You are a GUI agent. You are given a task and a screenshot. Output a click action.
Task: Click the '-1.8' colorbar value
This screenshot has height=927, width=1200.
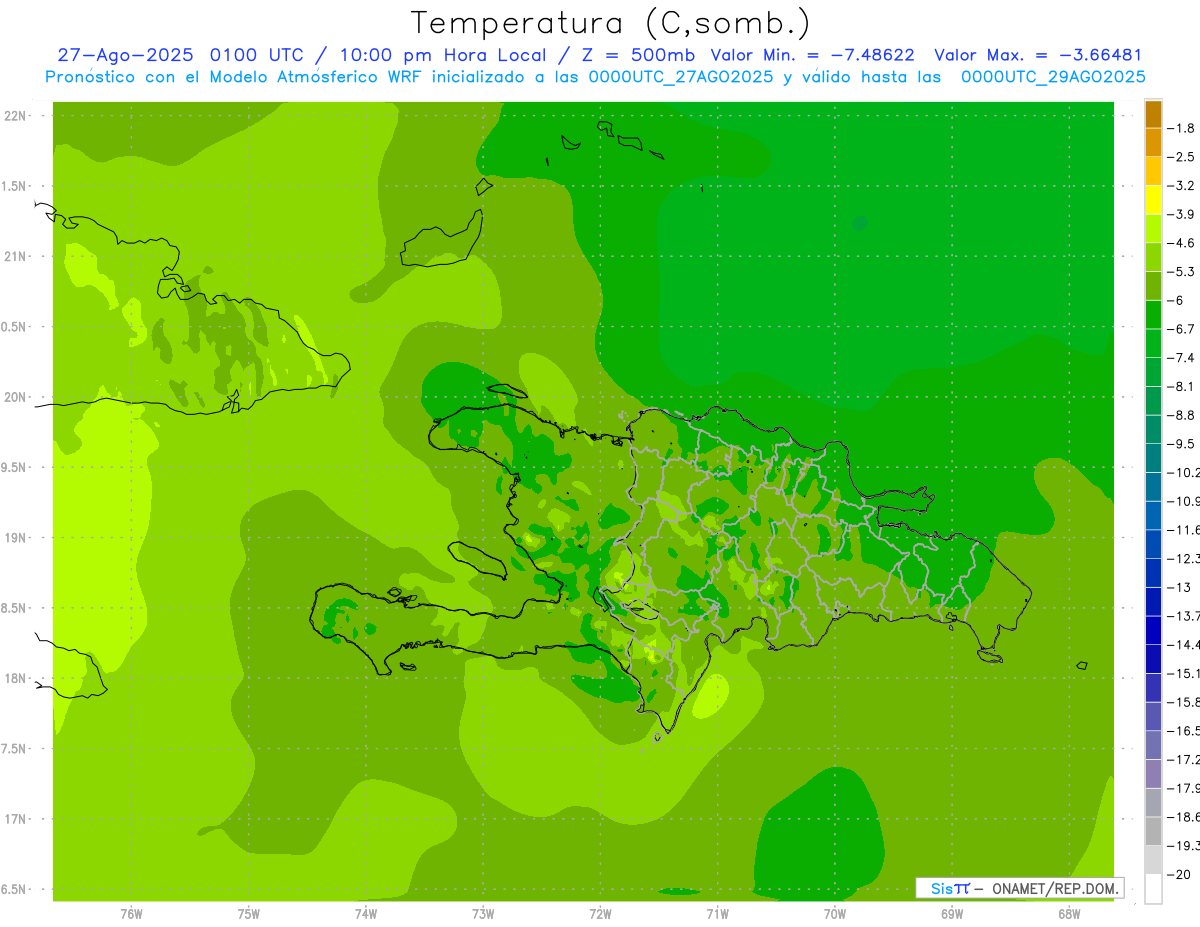click(1182, 128)
